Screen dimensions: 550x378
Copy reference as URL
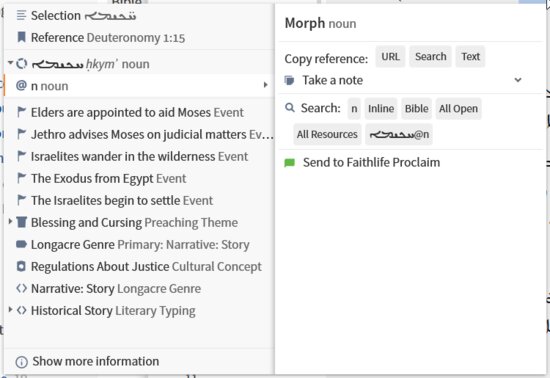pos(390,56)
